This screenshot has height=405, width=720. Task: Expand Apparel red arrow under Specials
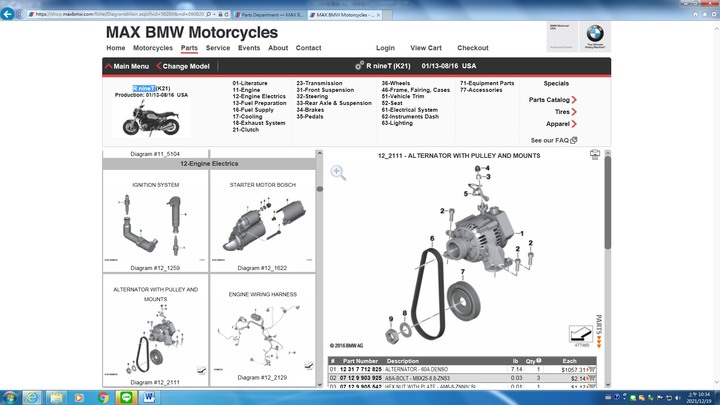(574, 124)
